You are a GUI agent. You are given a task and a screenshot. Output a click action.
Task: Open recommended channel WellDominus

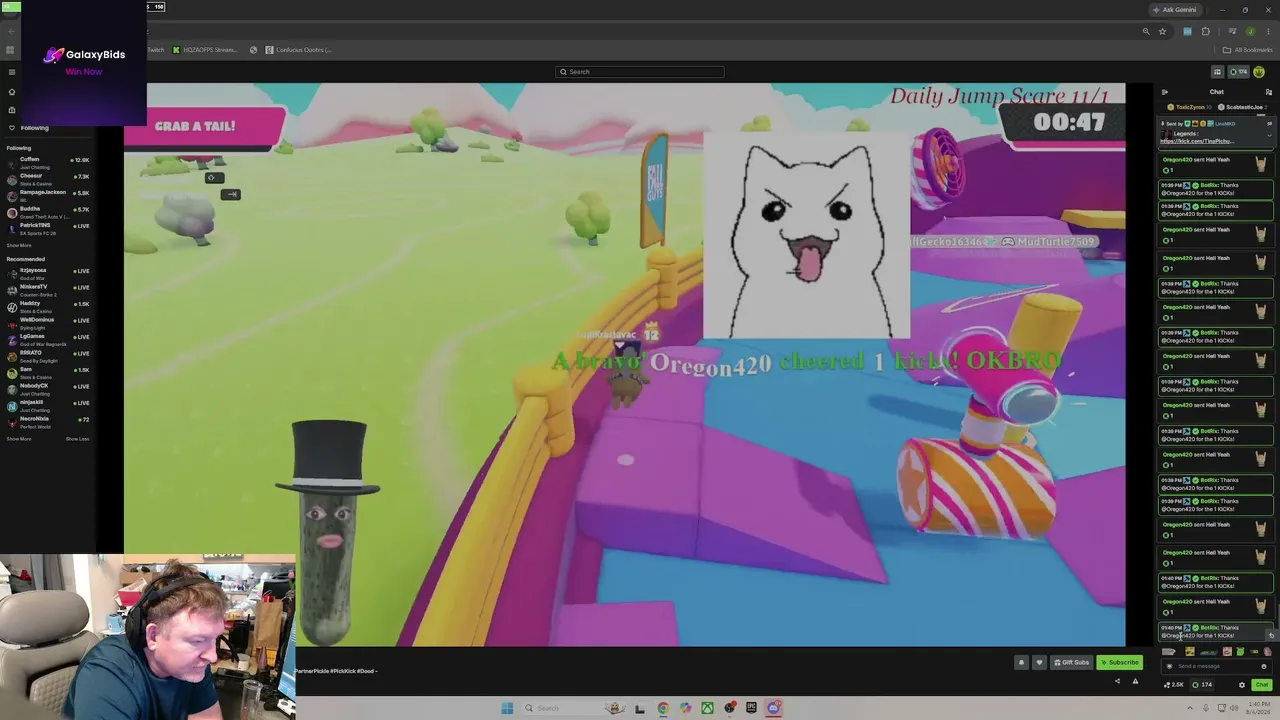point(48,322)
